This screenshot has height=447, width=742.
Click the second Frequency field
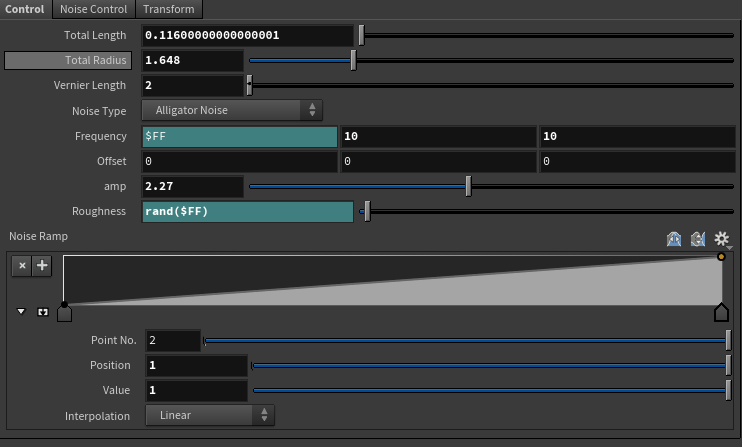point(439,136)
